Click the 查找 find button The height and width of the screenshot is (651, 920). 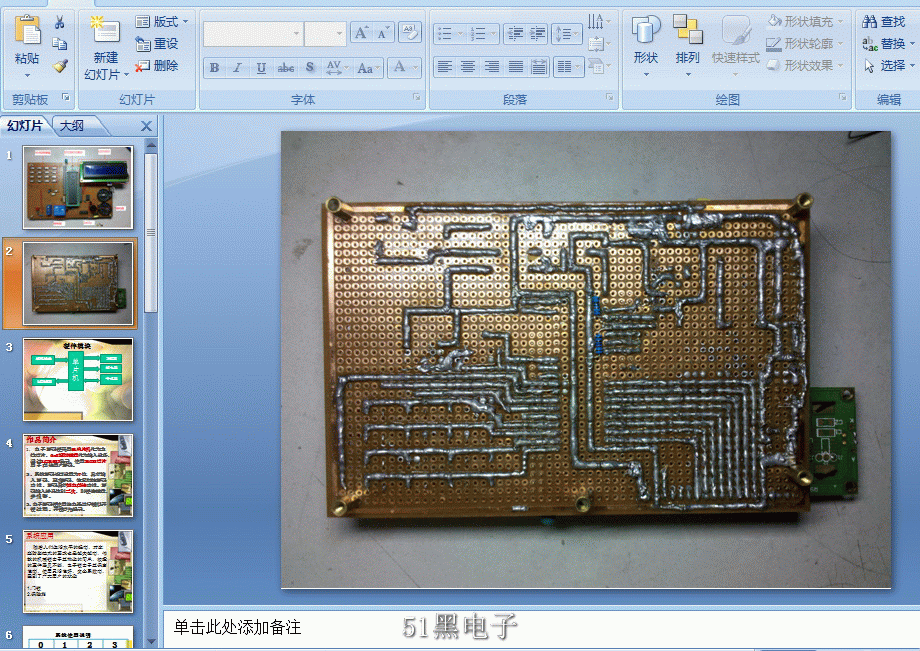(884, 22)
